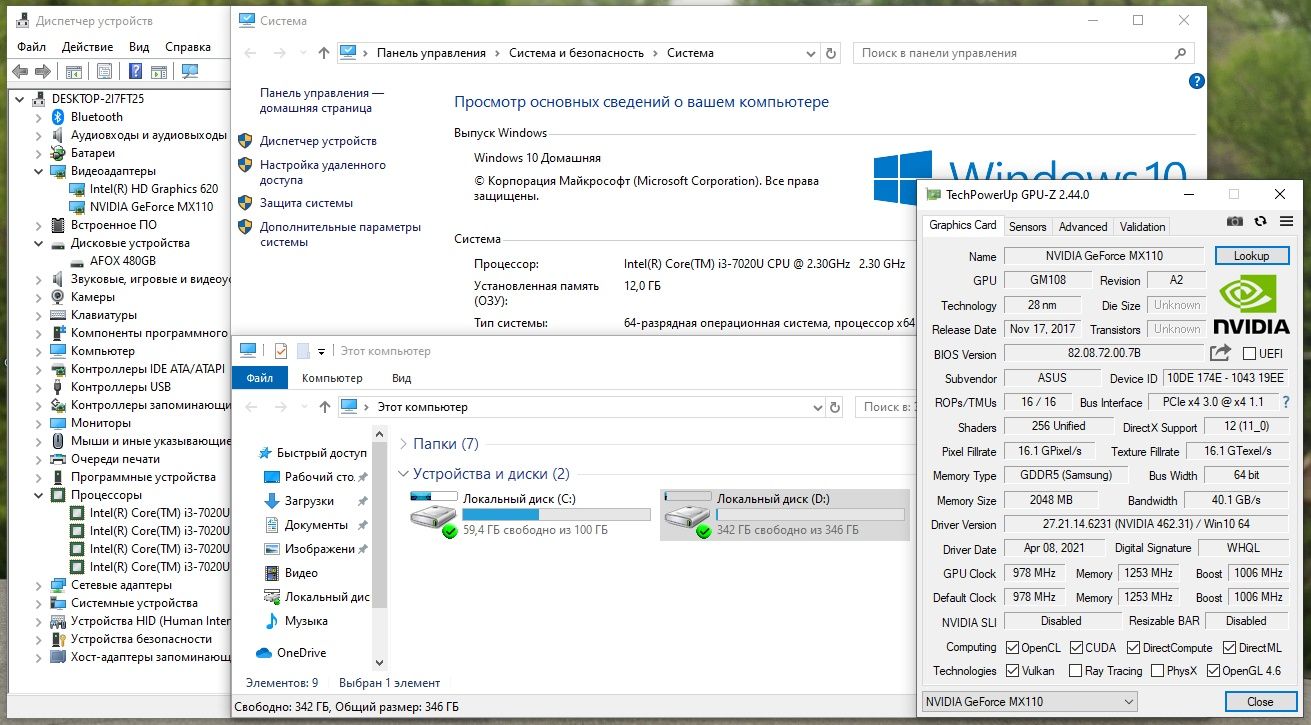Viewport: 1311px width, 725px height.
Task: Click Local Disk C: capacity bar
Action: point(556,515)
